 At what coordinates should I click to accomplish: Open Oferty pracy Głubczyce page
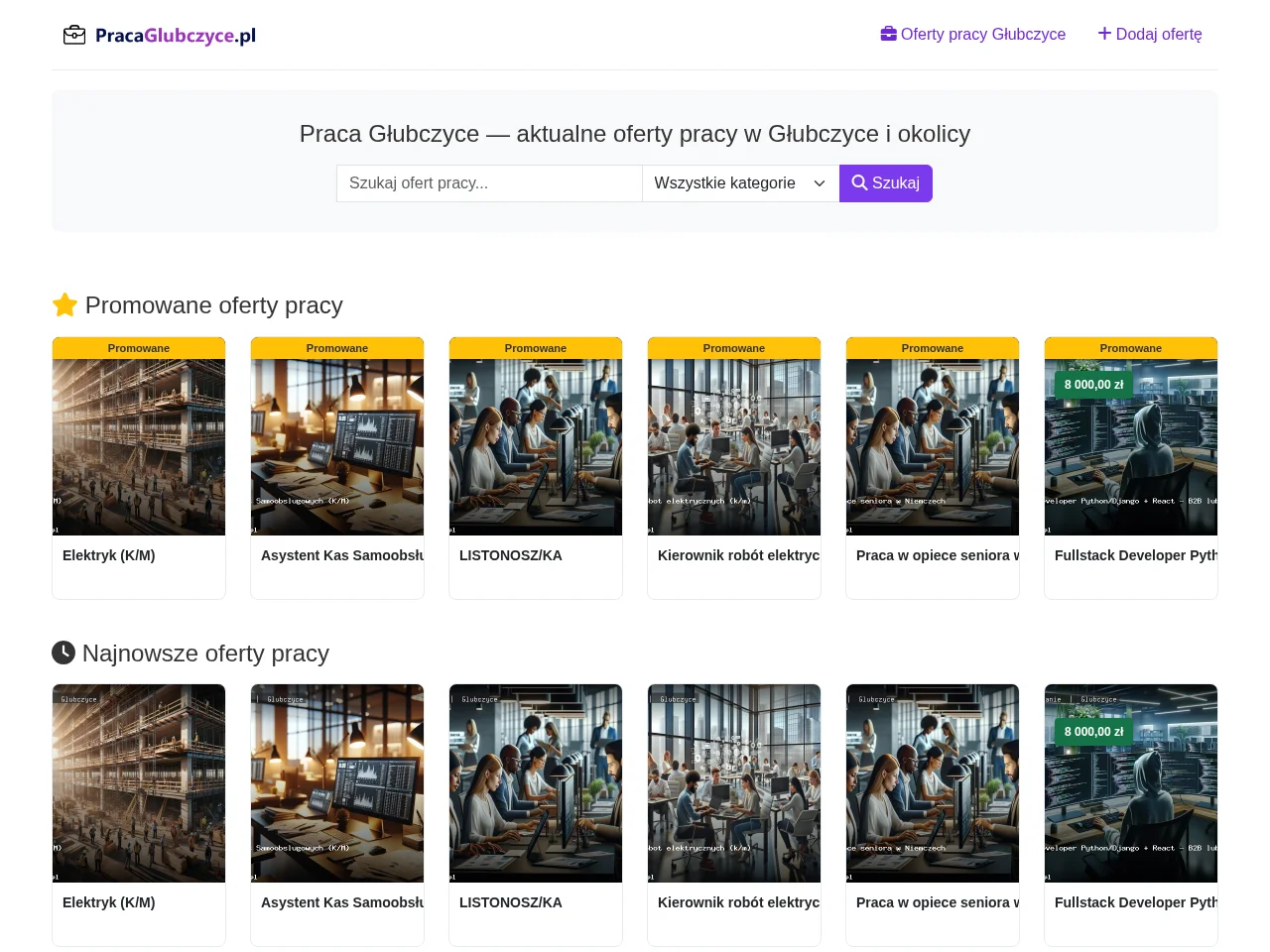[972, 34]
